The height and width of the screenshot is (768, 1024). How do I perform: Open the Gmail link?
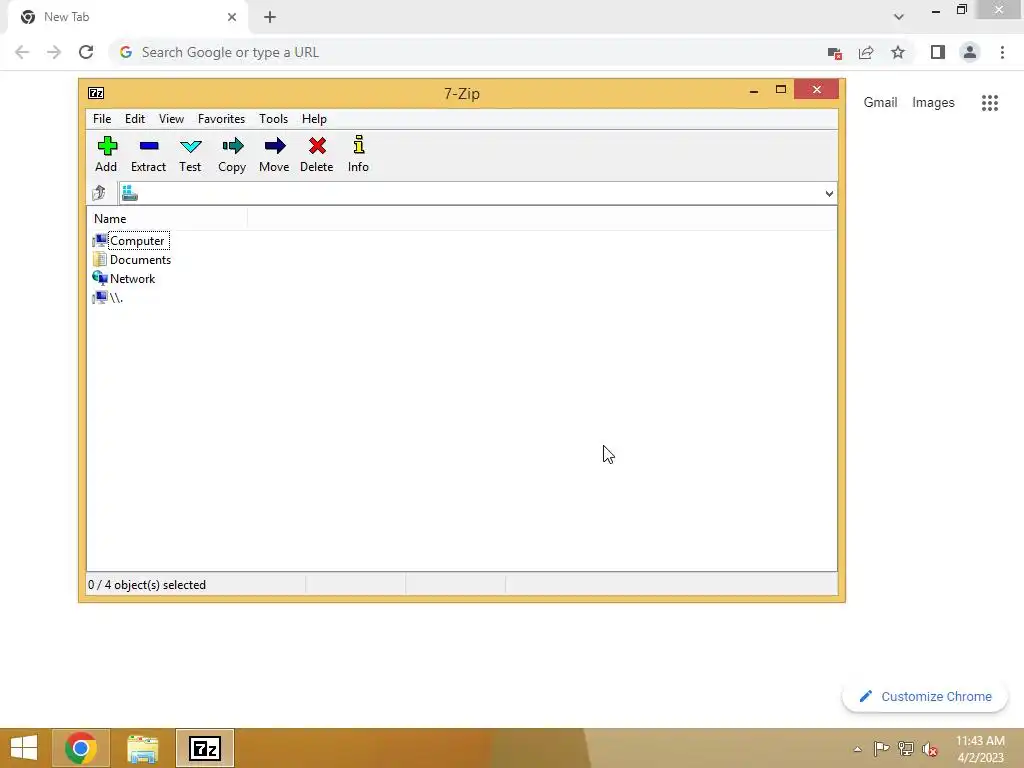click(x=880, y=103)
